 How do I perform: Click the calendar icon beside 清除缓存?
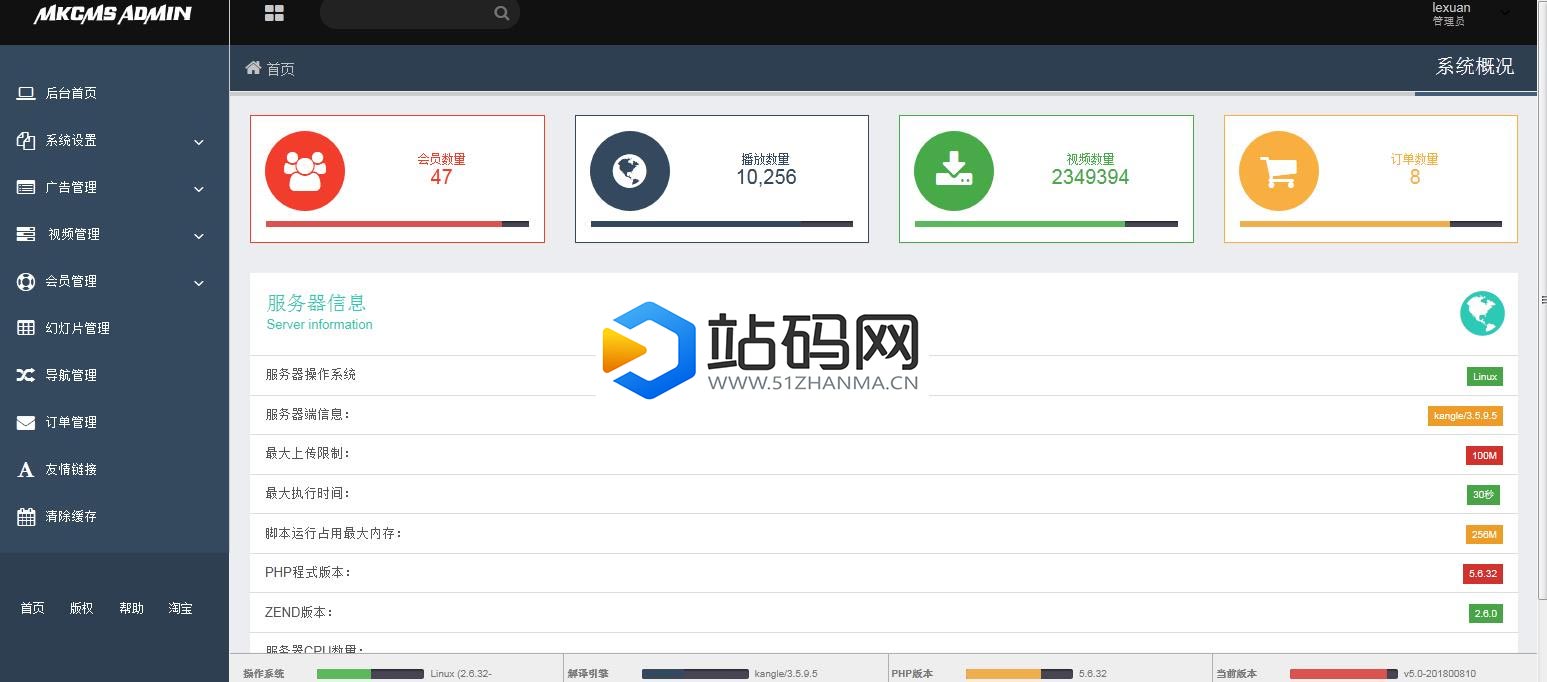pos(26,516)
